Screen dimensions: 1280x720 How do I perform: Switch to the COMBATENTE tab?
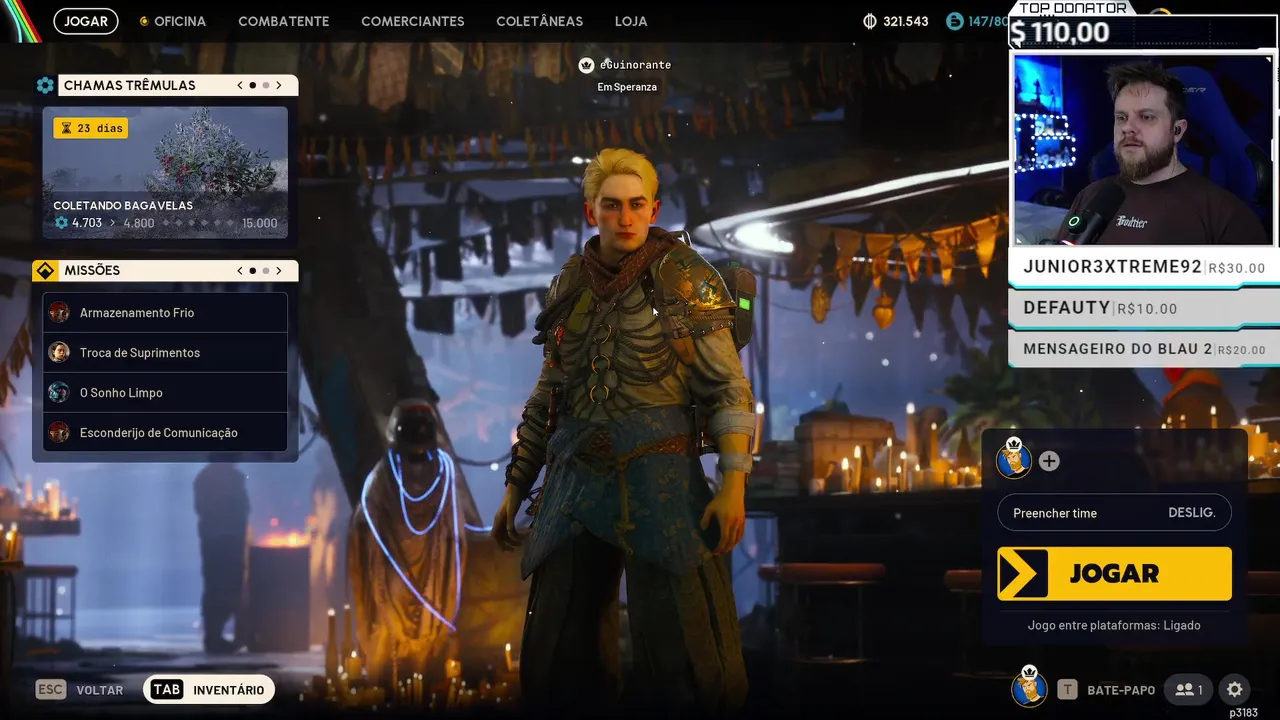pos(284,21)
